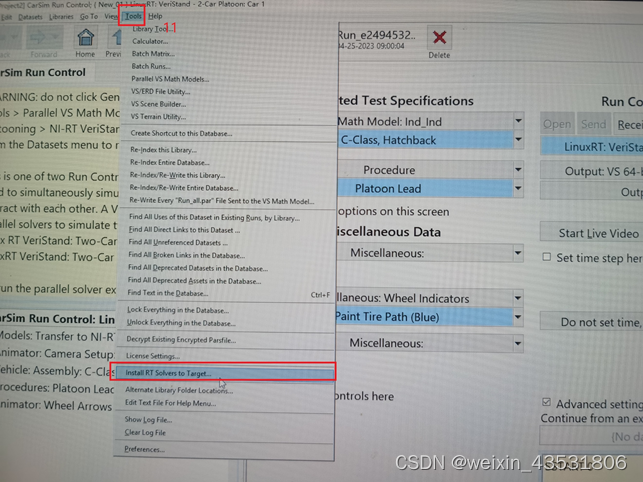643x482 pixels.
Task: Click the Output: VS 64-bit button
Action: tap(592, 171)
